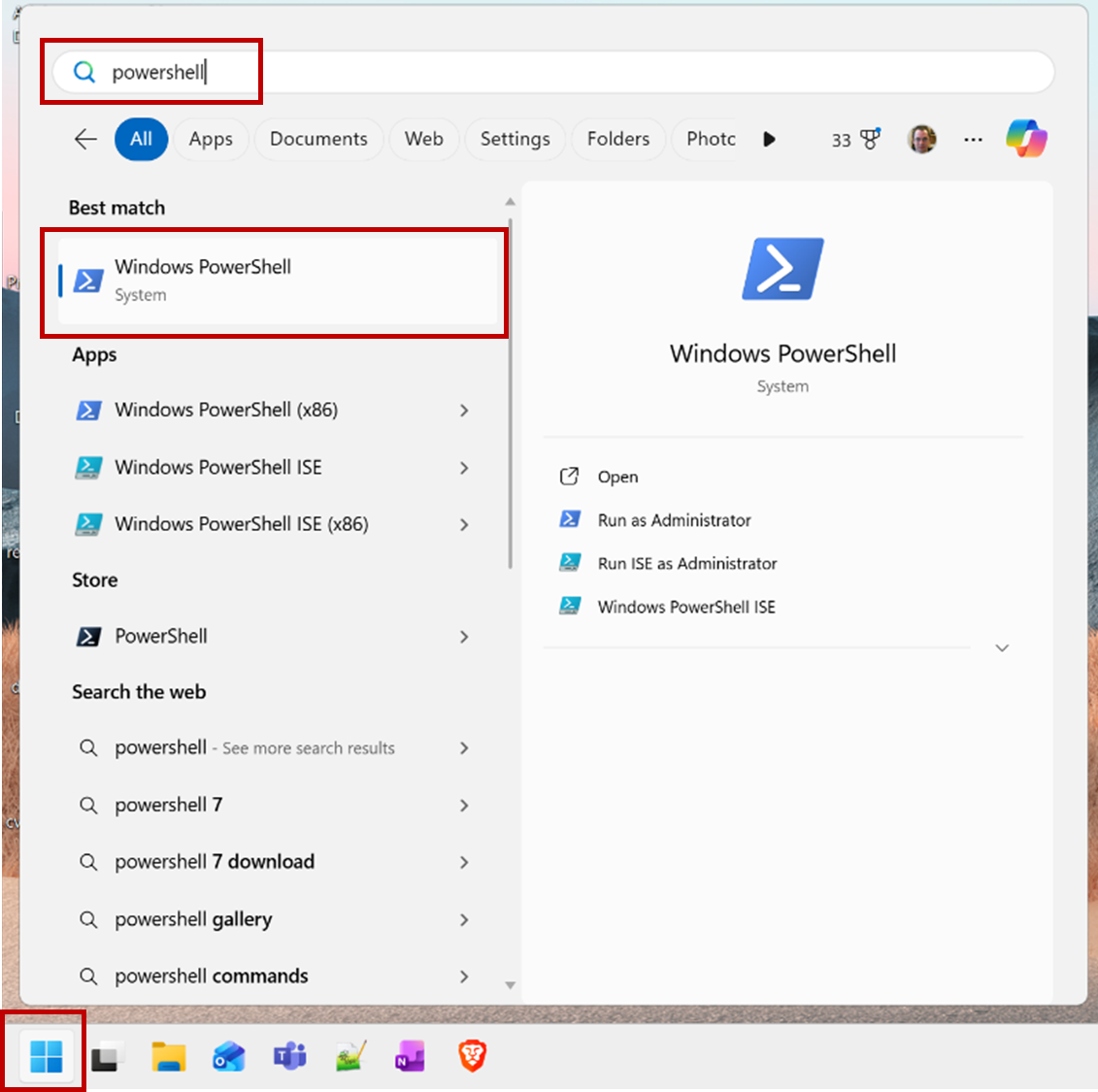Click the user profile picture
The height and width of the screenshot is (1092, 1098).
pos(921,139)
